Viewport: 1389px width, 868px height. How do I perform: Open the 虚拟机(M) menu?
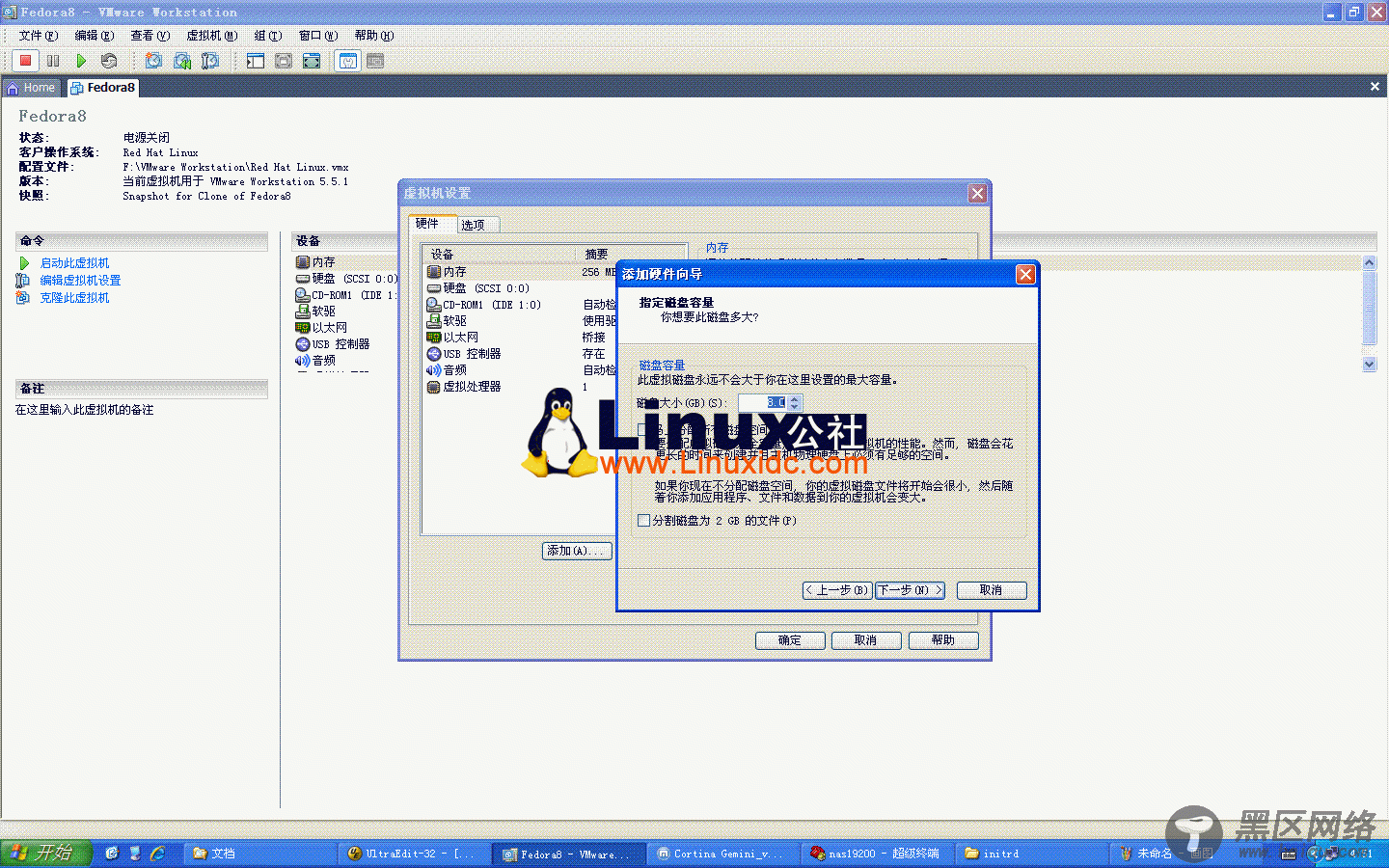click(212, 36)
